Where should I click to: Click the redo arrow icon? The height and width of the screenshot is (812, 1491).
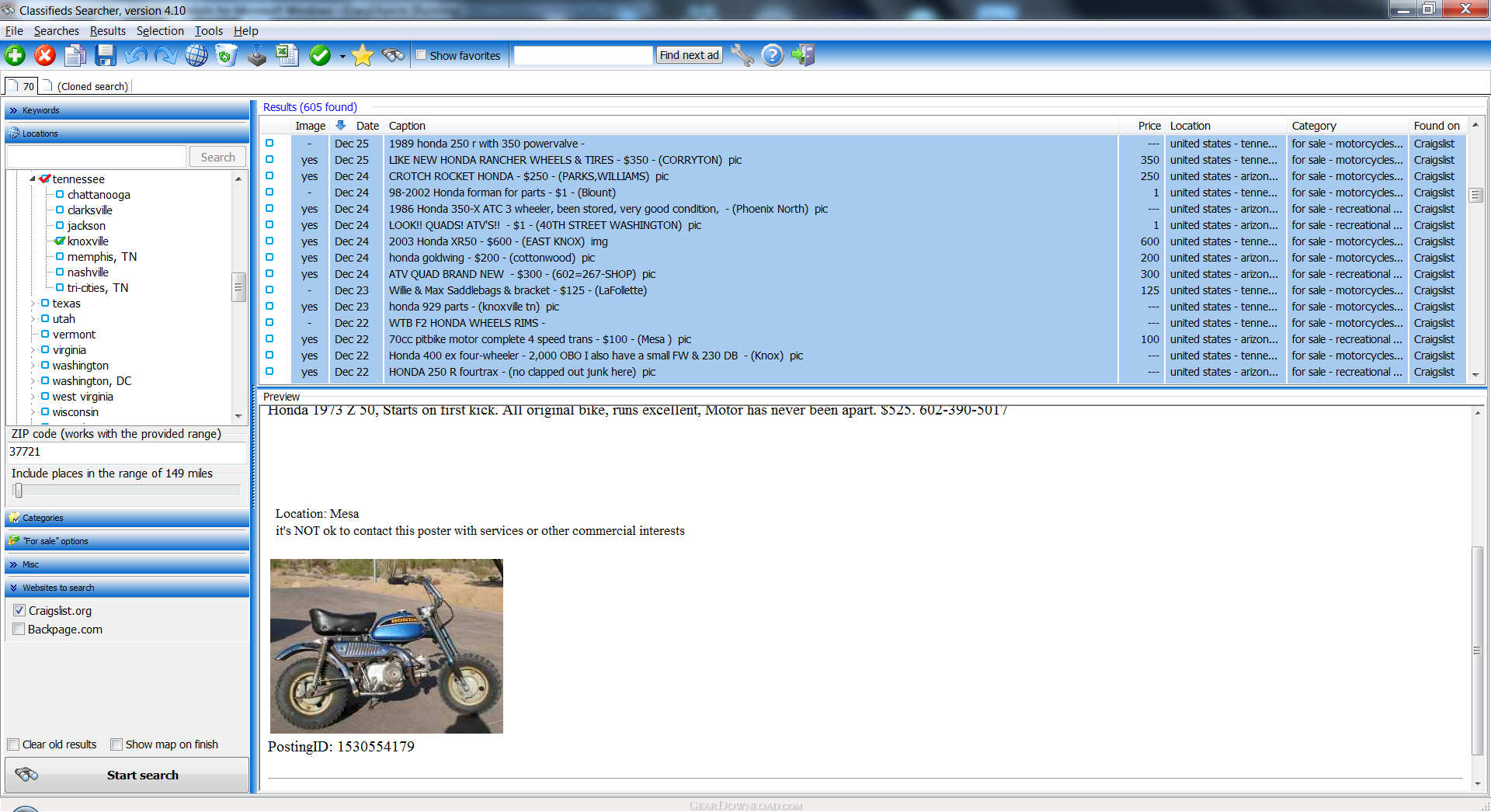(166, 55)
